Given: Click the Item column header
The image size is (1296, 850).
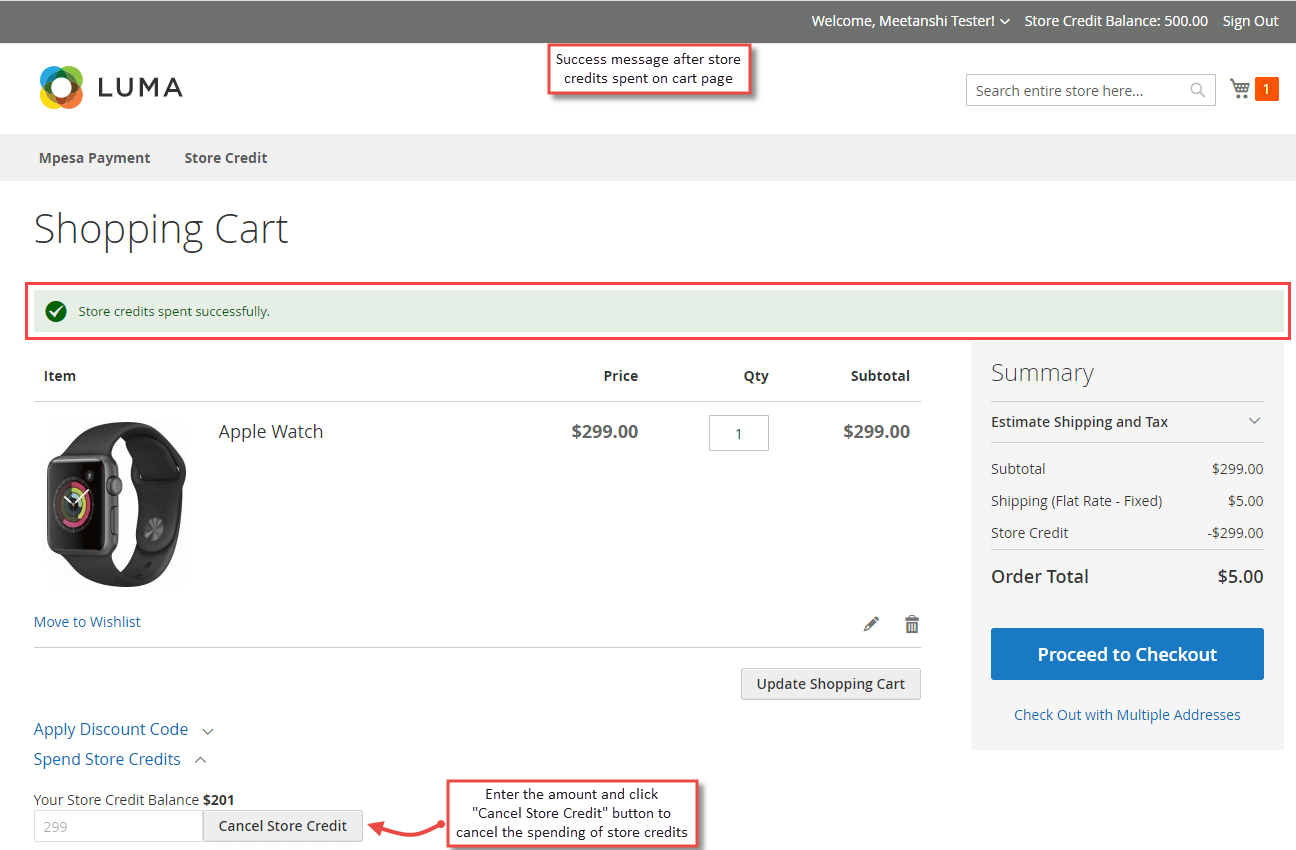Looking at the screenshot, I should pyautogui.click(x=60, y=376).
